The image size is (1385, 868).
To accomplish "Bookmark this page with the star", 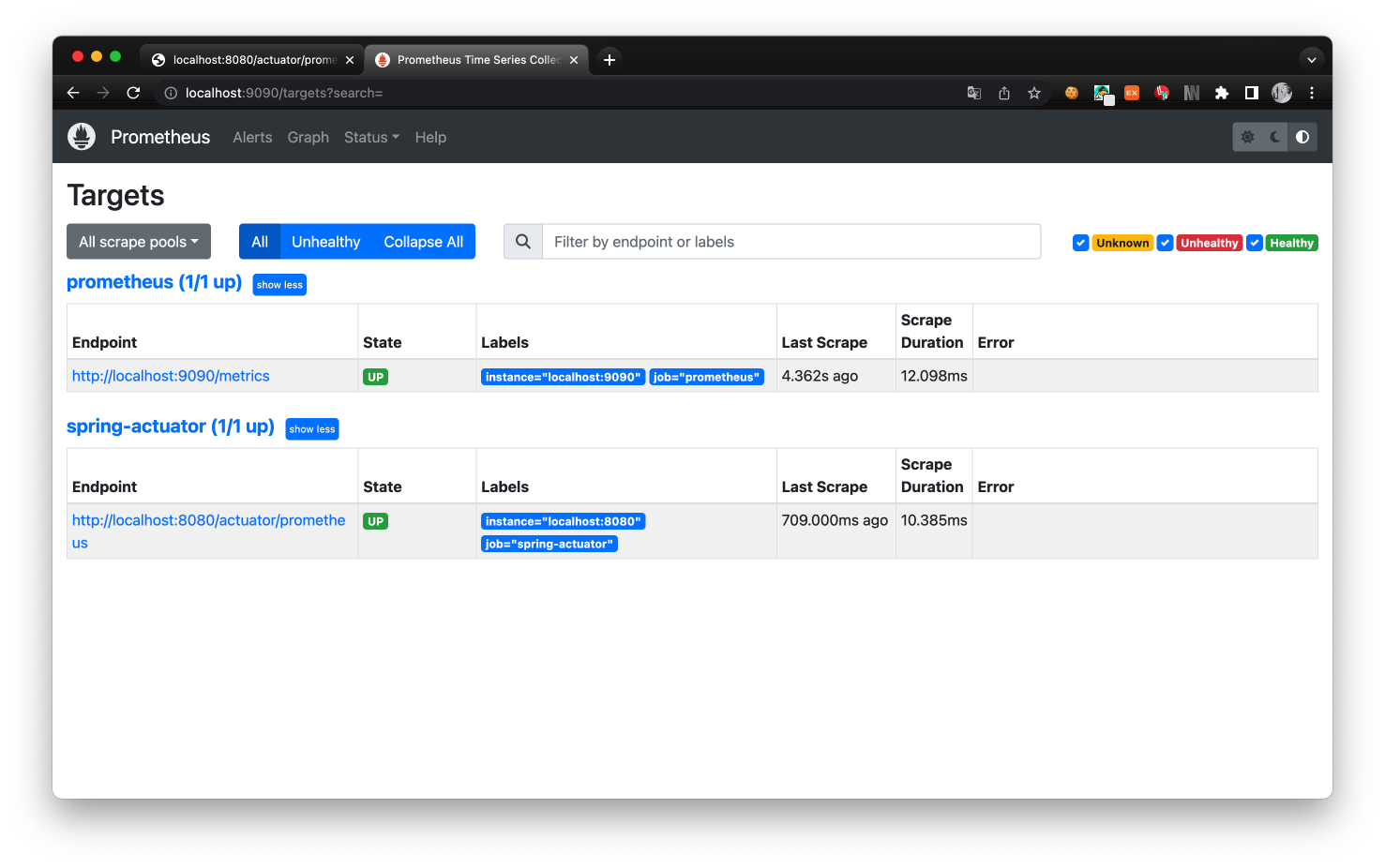I will 1034,93.
